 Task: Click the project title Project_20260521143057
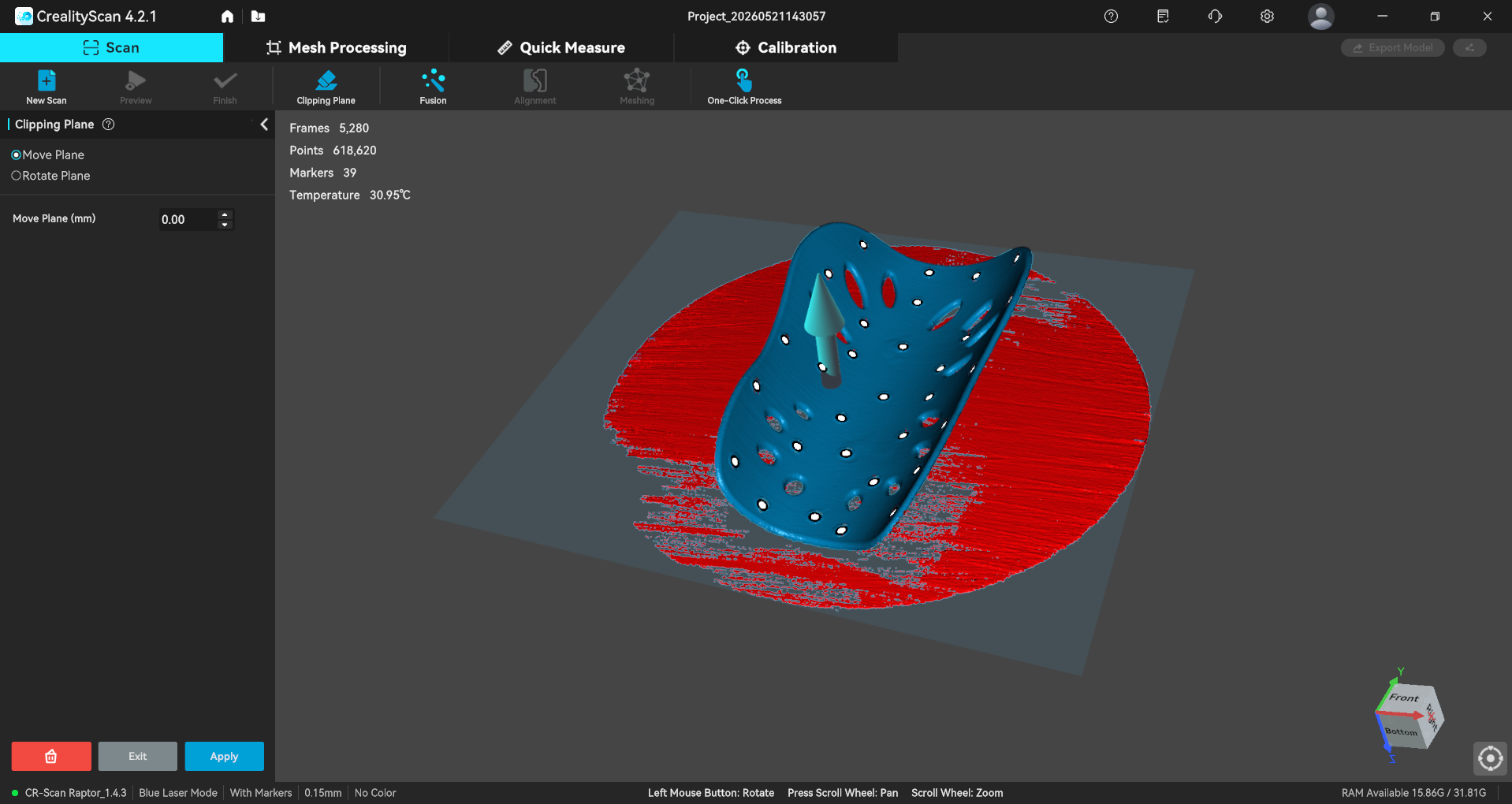(756, 17)
